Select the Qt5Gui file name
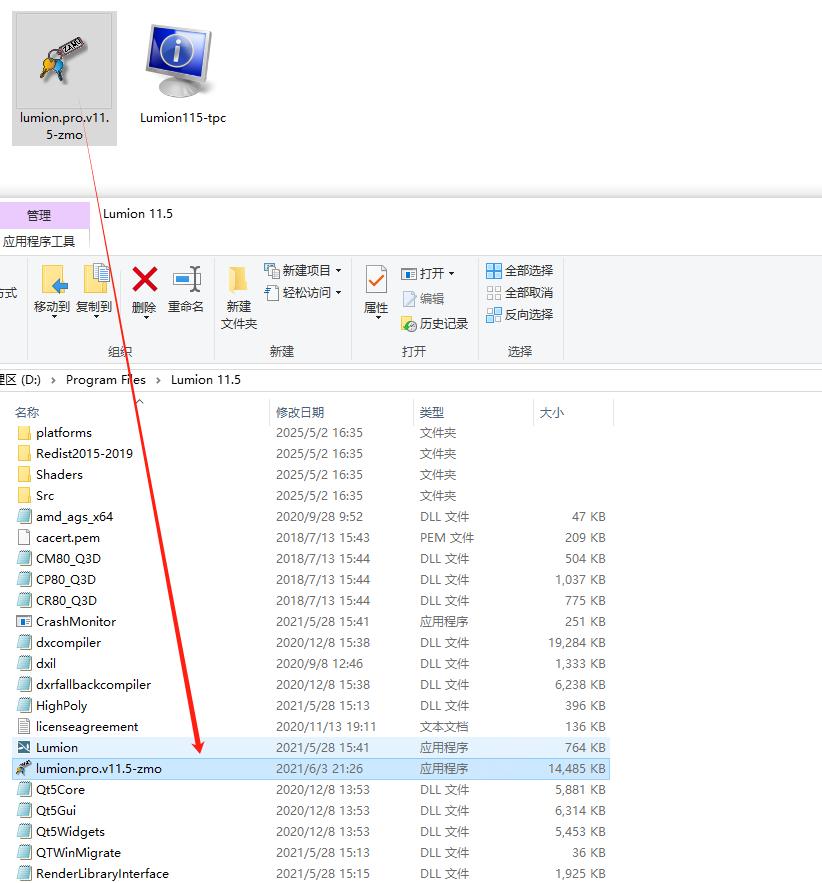 [x=56, y=810]
